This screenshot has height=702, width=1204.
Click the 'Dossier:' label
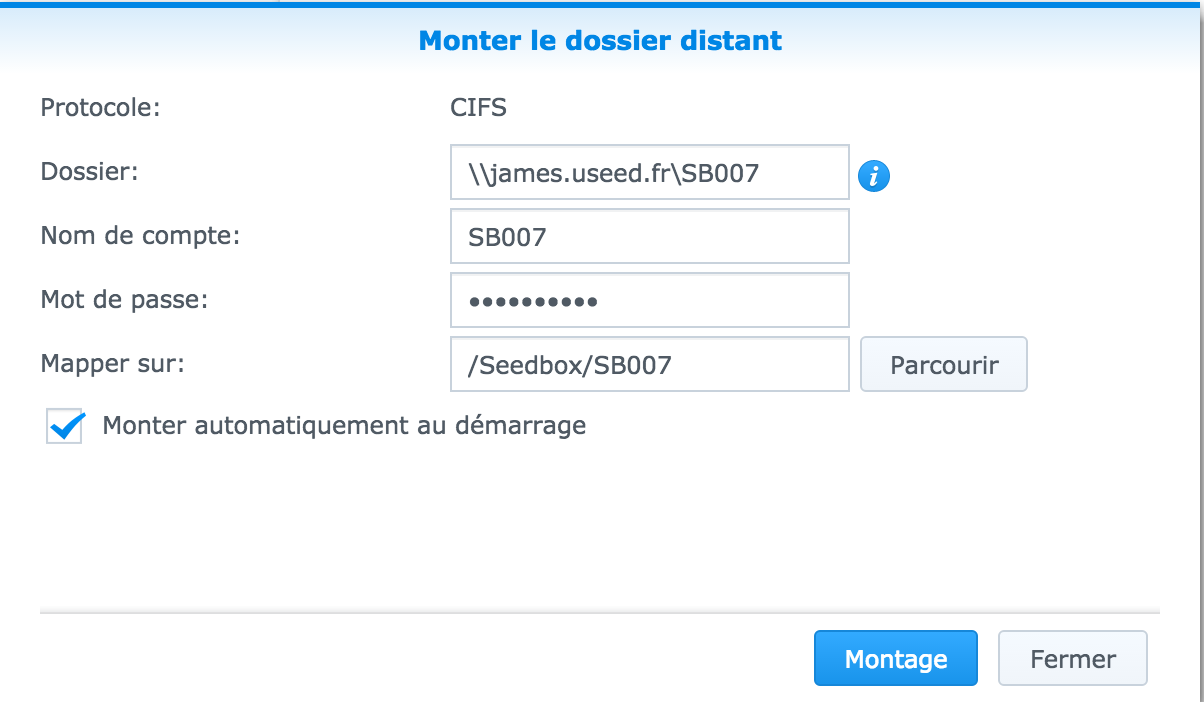click(x=89, y=171)
